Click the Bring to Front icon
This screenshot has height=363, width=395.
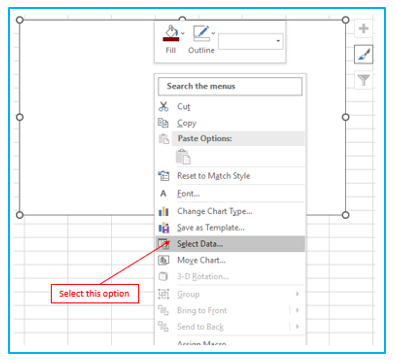[x=163, y=310]
